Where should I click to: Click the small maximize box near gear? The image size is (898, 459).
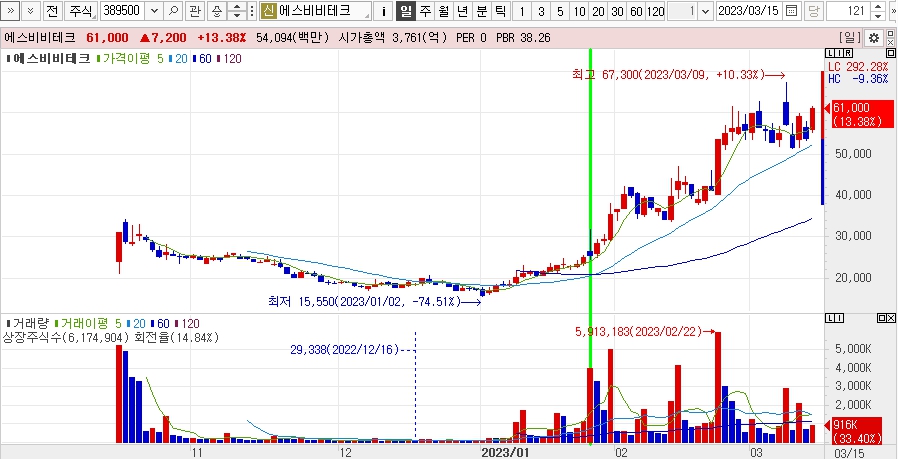click(x=890, y=34)
